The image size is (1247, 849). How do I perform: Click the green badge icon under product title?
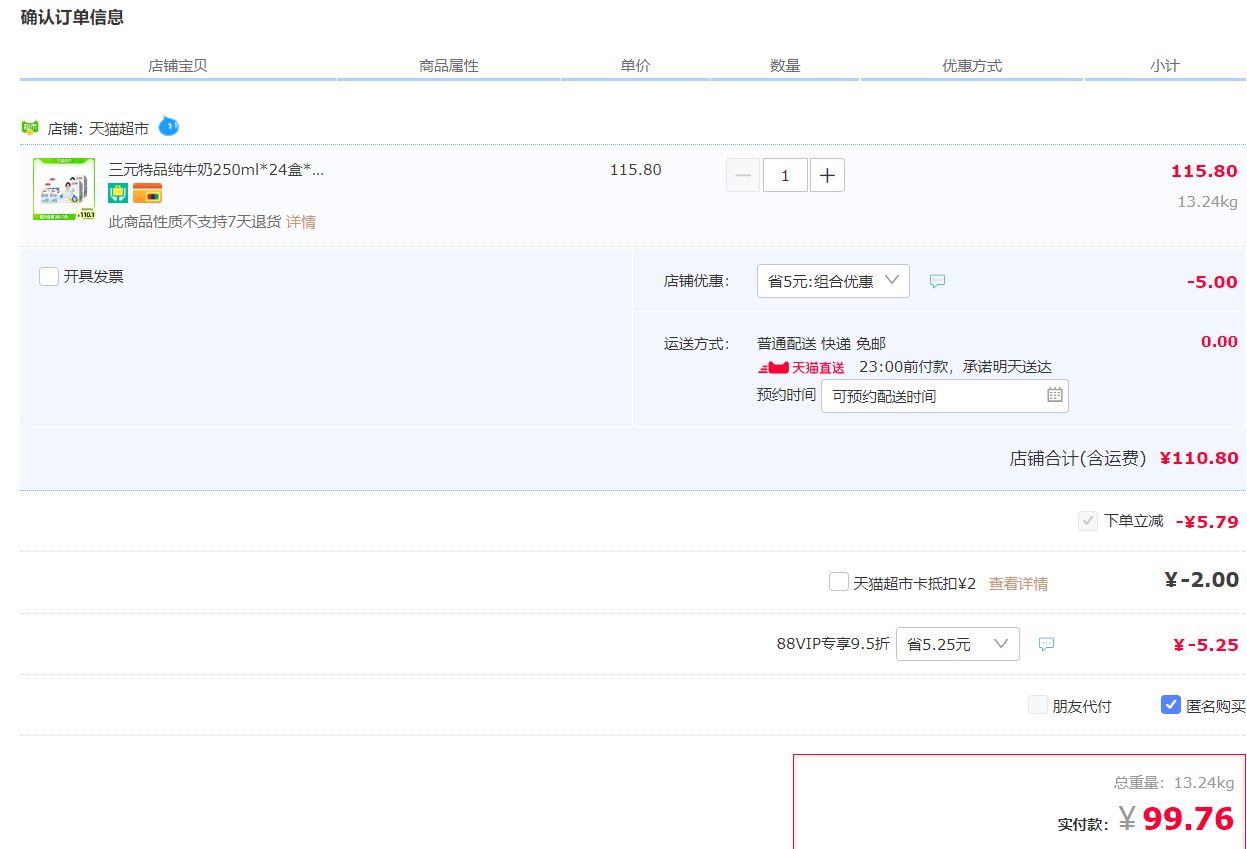point(118,193)
